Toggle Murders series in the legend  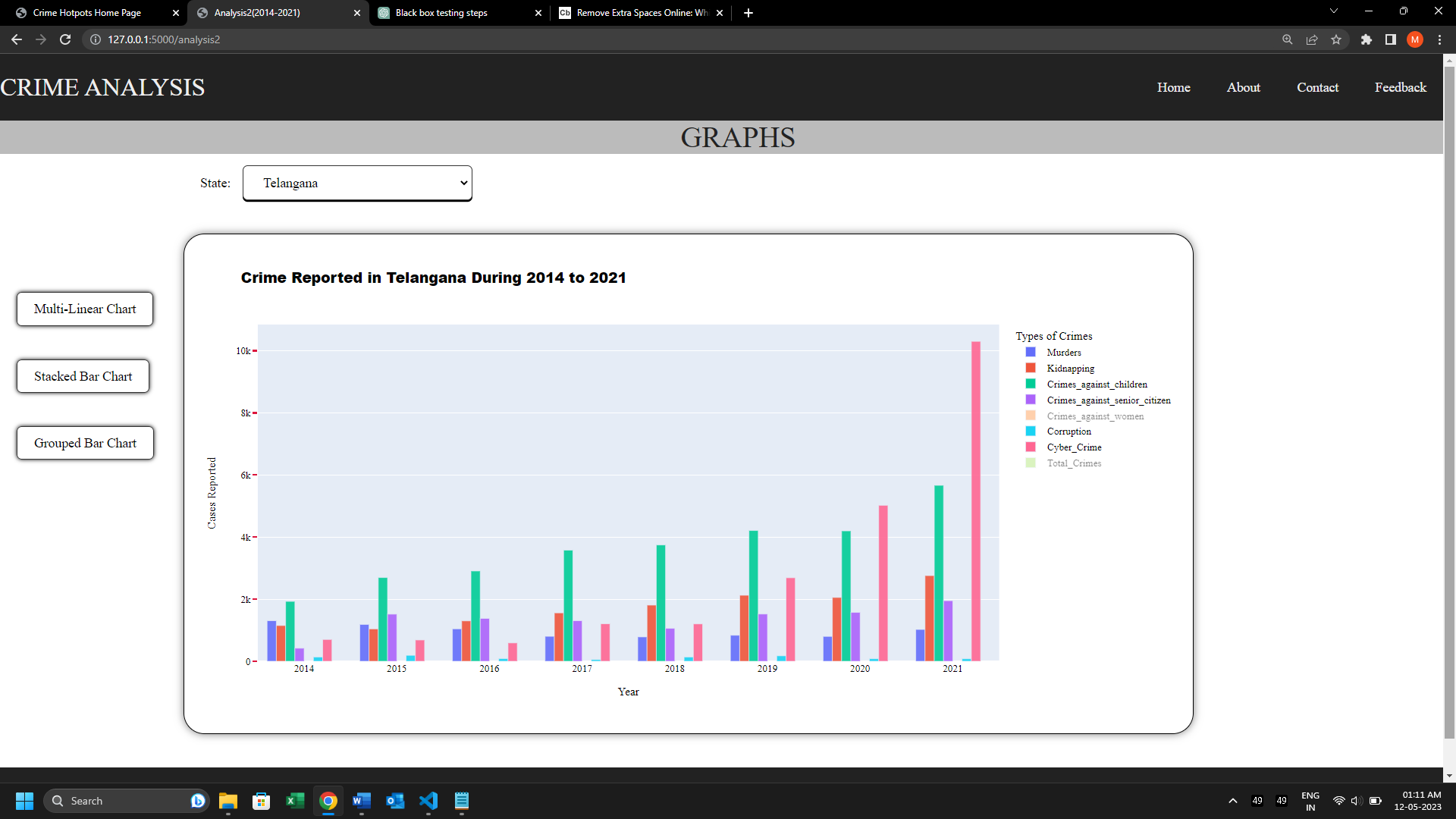pyautogui.click(x=1062, y=352)
